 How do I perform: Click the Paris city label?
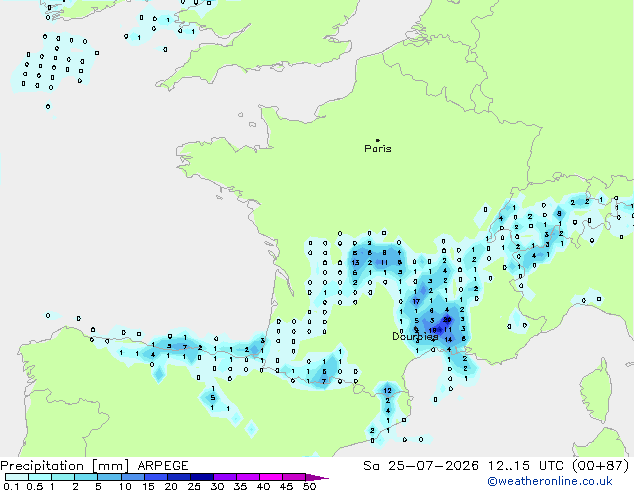378,149
